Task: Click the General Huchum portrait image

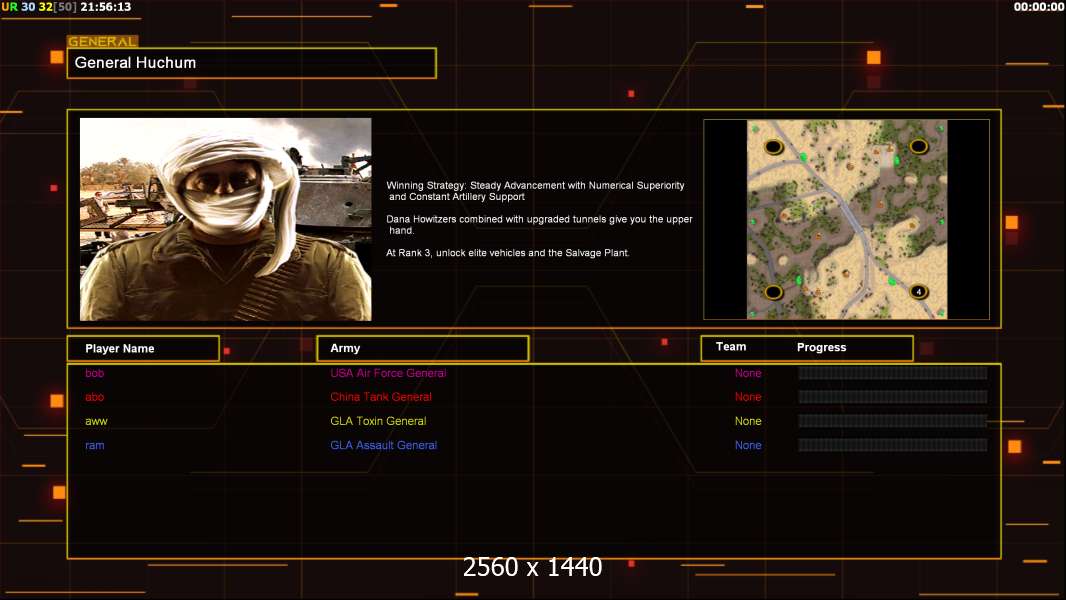Action: coord(225,219)
